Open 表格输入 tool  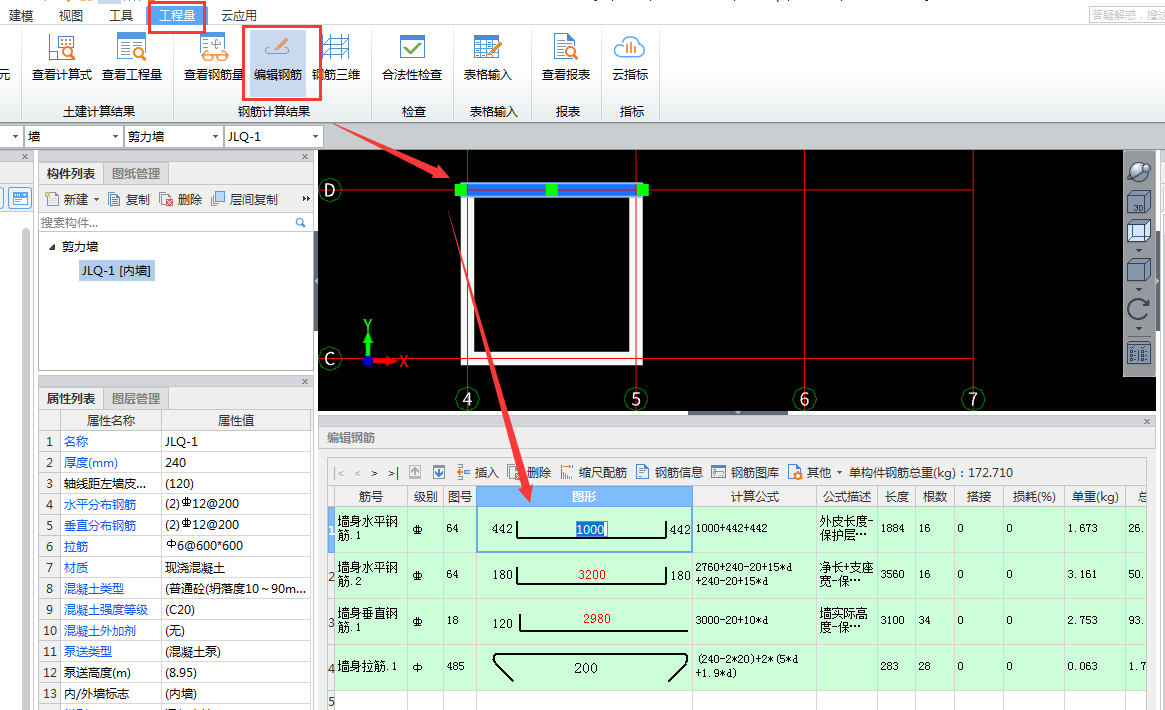point(487,58)
